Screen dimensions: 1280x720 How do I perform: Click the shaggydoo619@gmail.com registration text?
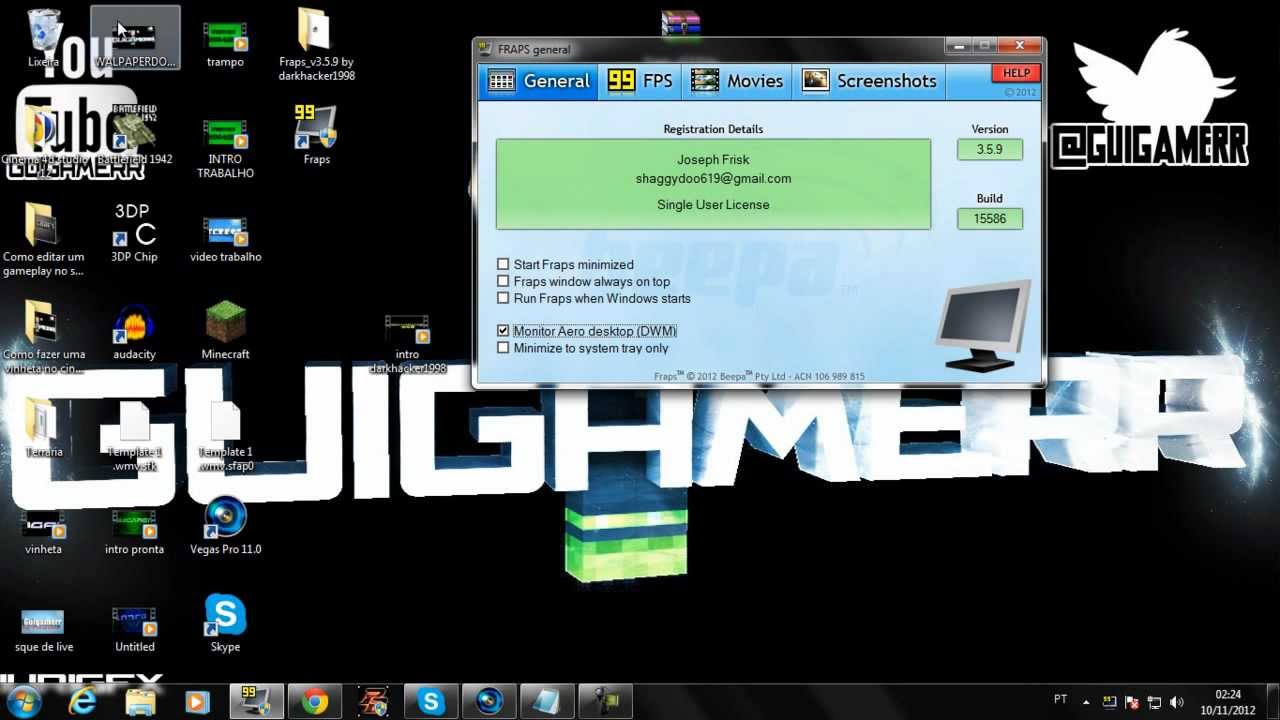tap(713, 179)
